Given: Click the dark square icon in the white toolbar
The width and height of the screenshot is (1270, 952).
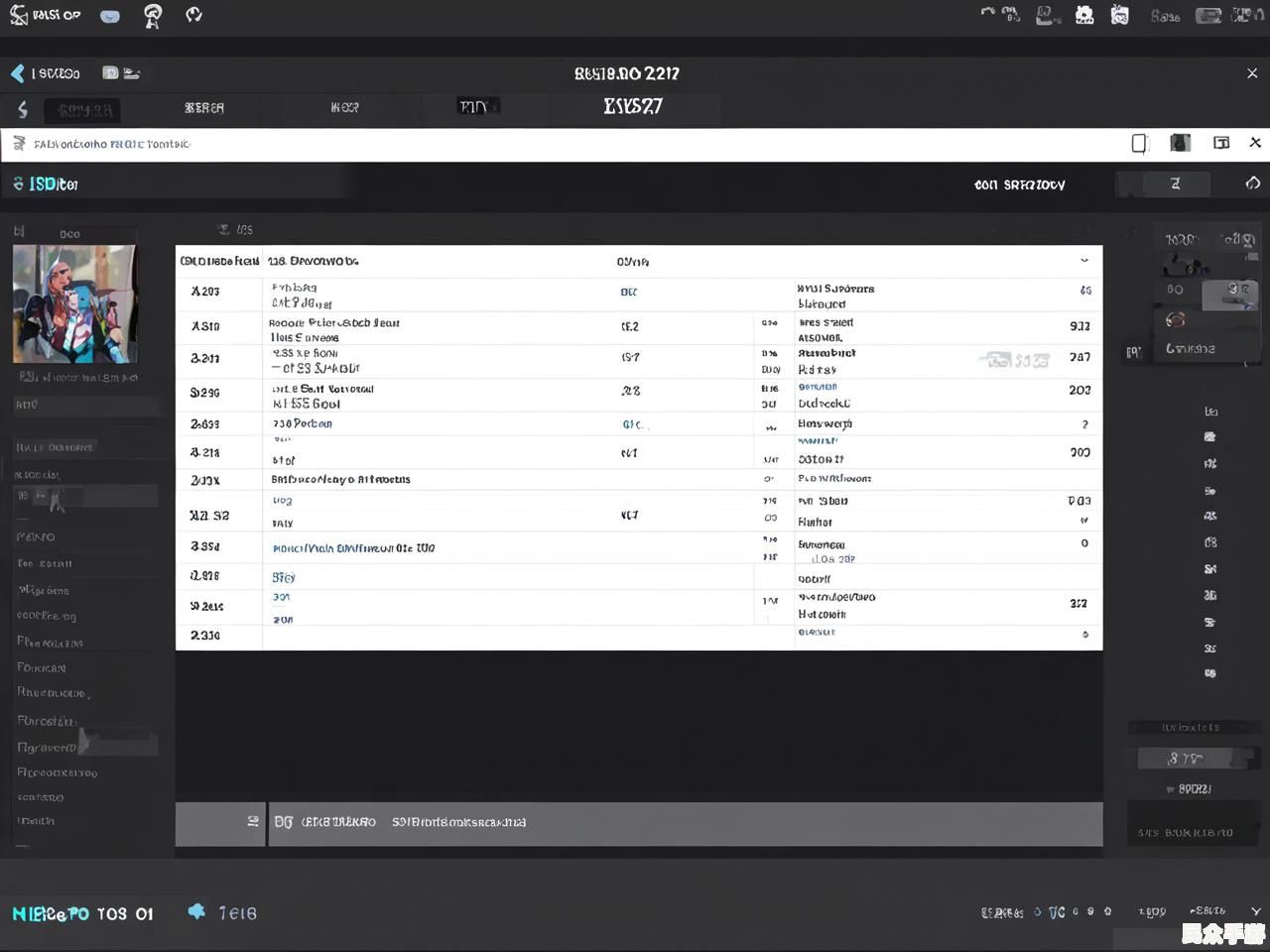Looking at the screenshot, I should 1180,144.
